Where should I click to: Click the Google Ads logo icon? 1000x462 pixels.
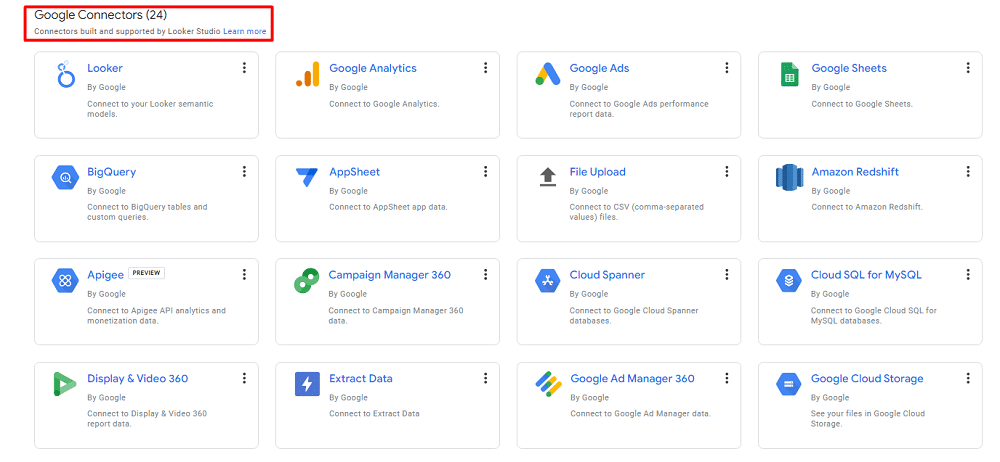(548, 74)
